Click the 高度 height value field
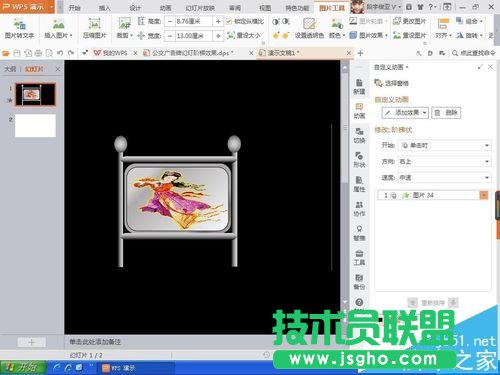The height and width of the screenshot is (375, 500). (193, 21)
